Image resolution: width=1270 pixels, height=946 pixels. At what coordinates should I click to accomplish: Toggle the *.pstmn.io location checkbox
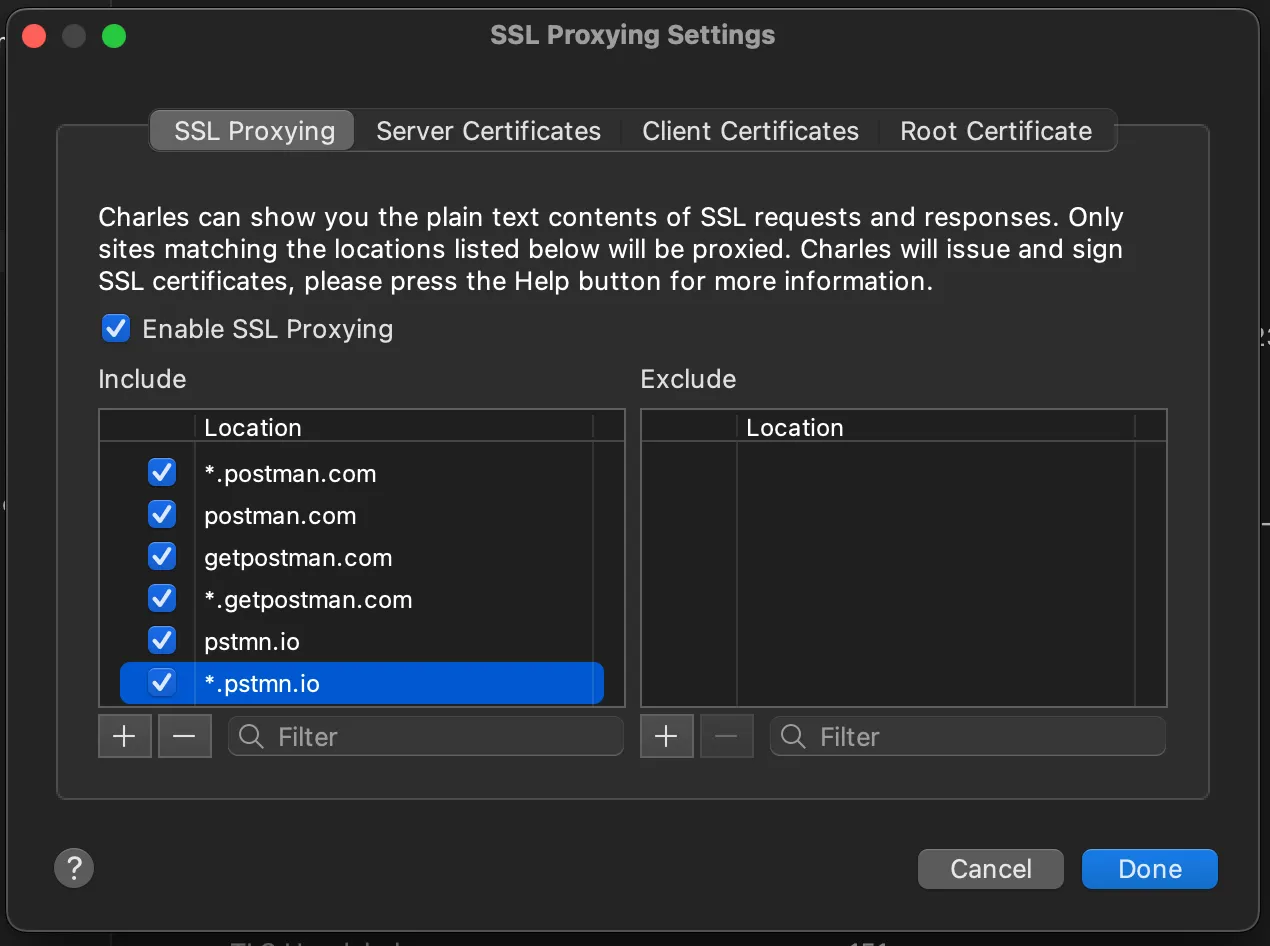162,683
